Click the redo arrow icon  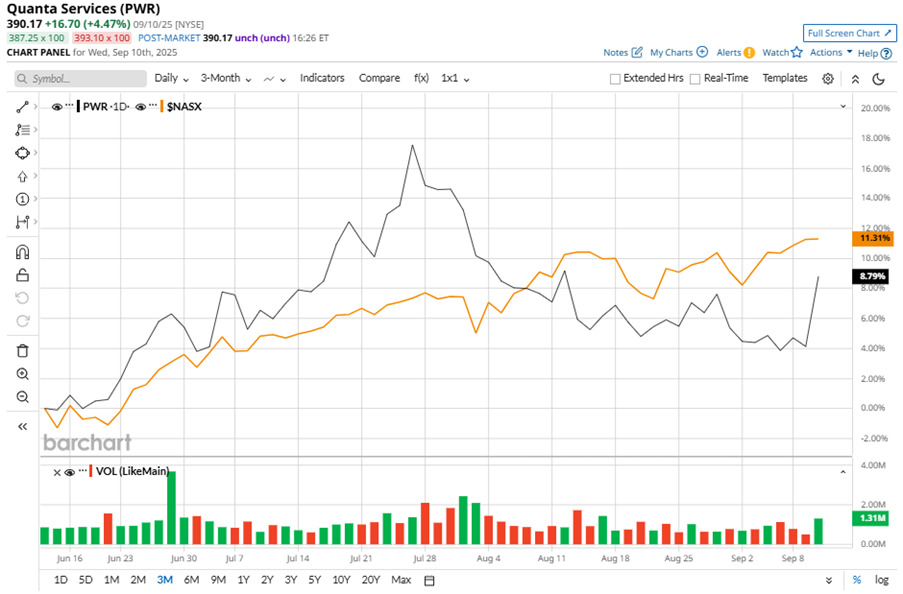click(22, 321)
